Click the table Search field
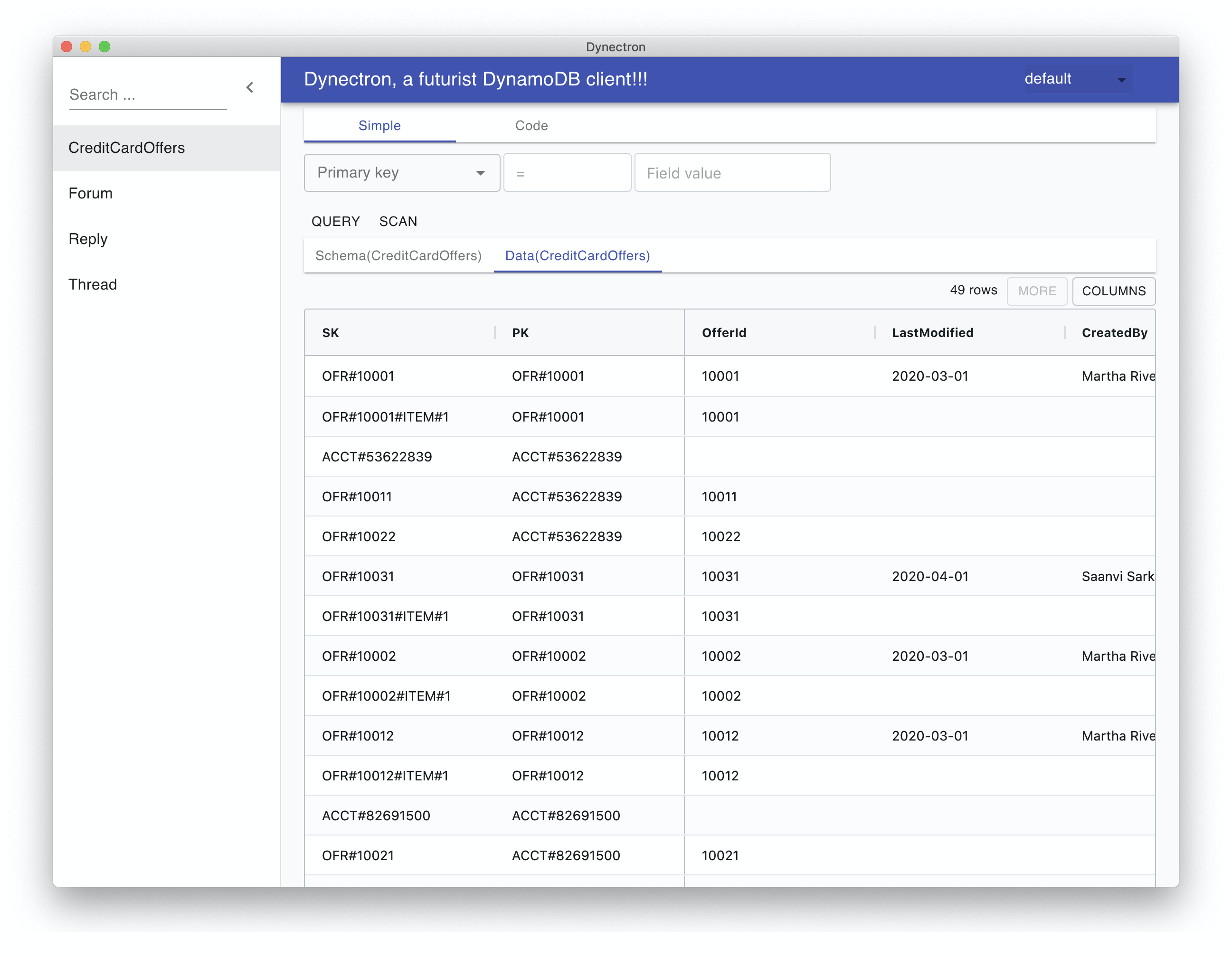The width and height of the screenshot is (1232, 957). [x=147, y=95]
